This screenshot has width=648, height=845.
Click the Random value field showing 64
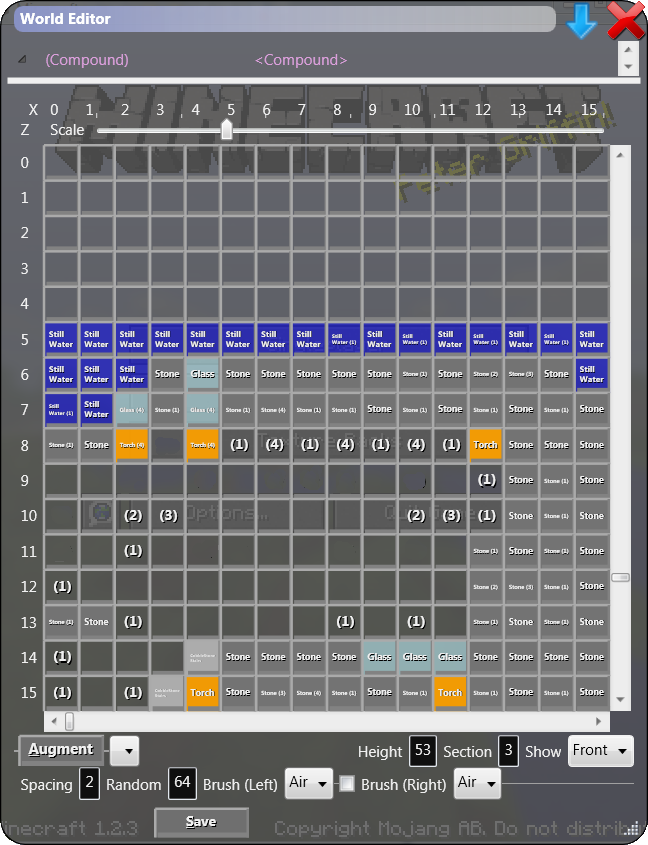(181, 784)
